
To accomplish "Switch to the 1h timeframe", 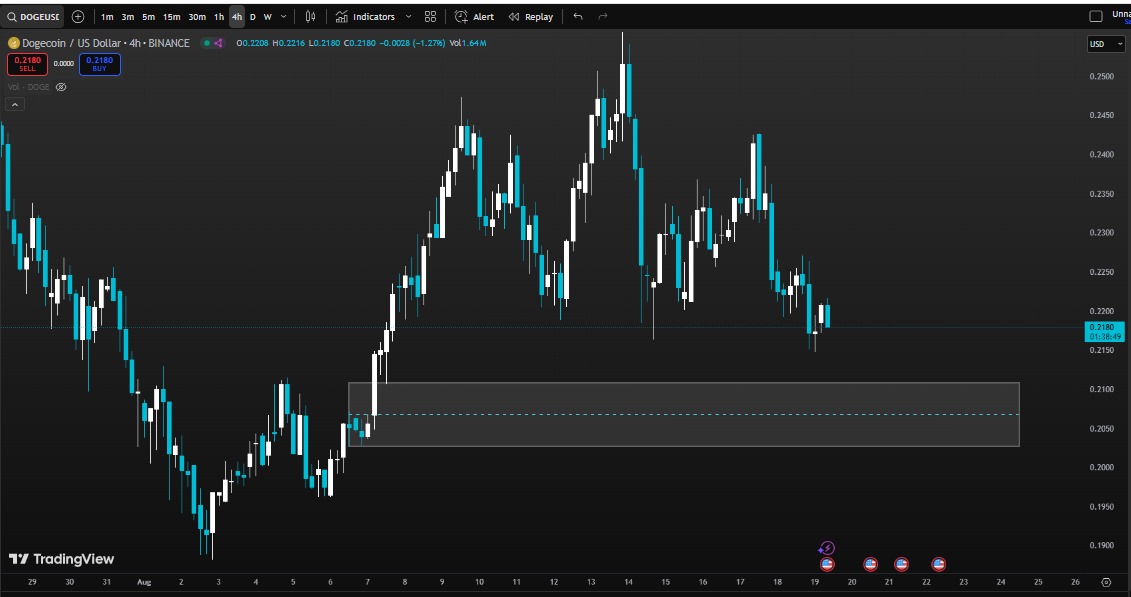I will tap(219, 17).
